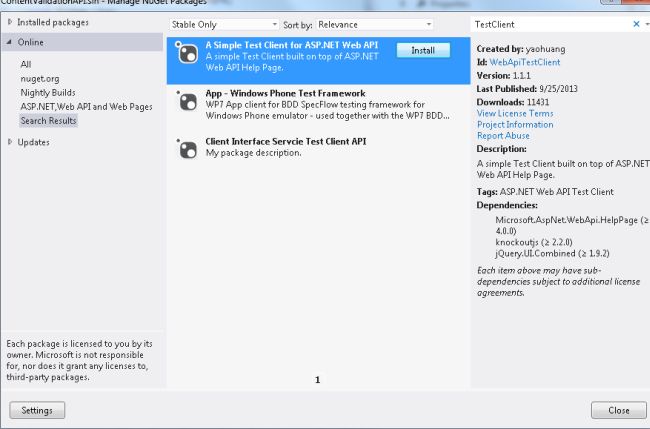Screen dimensions: 650x429
Task: Clear the TestClient search with the X icon
Action: [x=636, y=24]
